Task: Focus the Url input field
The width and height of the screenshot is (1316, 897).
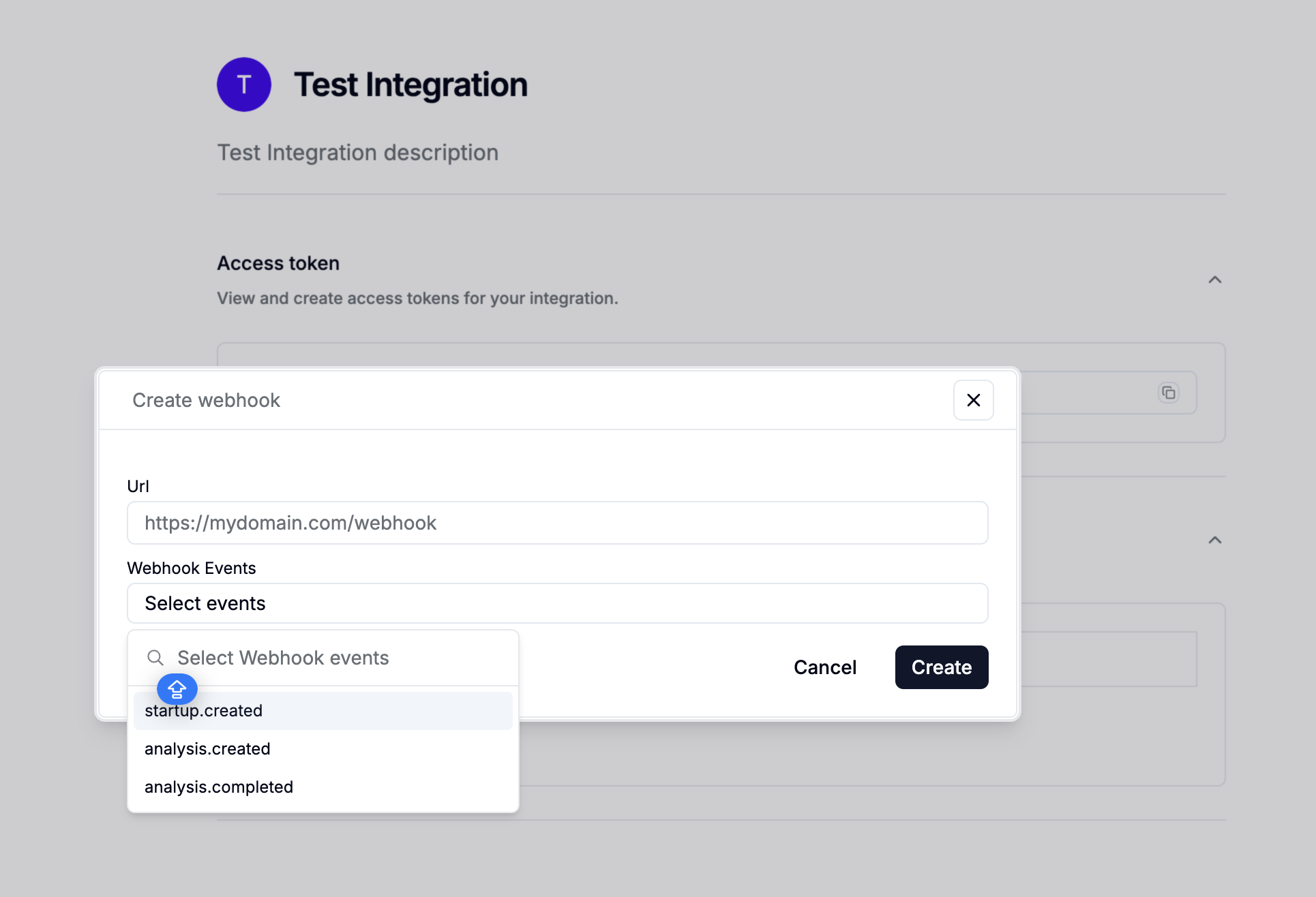Action: [x=557, y=522]
